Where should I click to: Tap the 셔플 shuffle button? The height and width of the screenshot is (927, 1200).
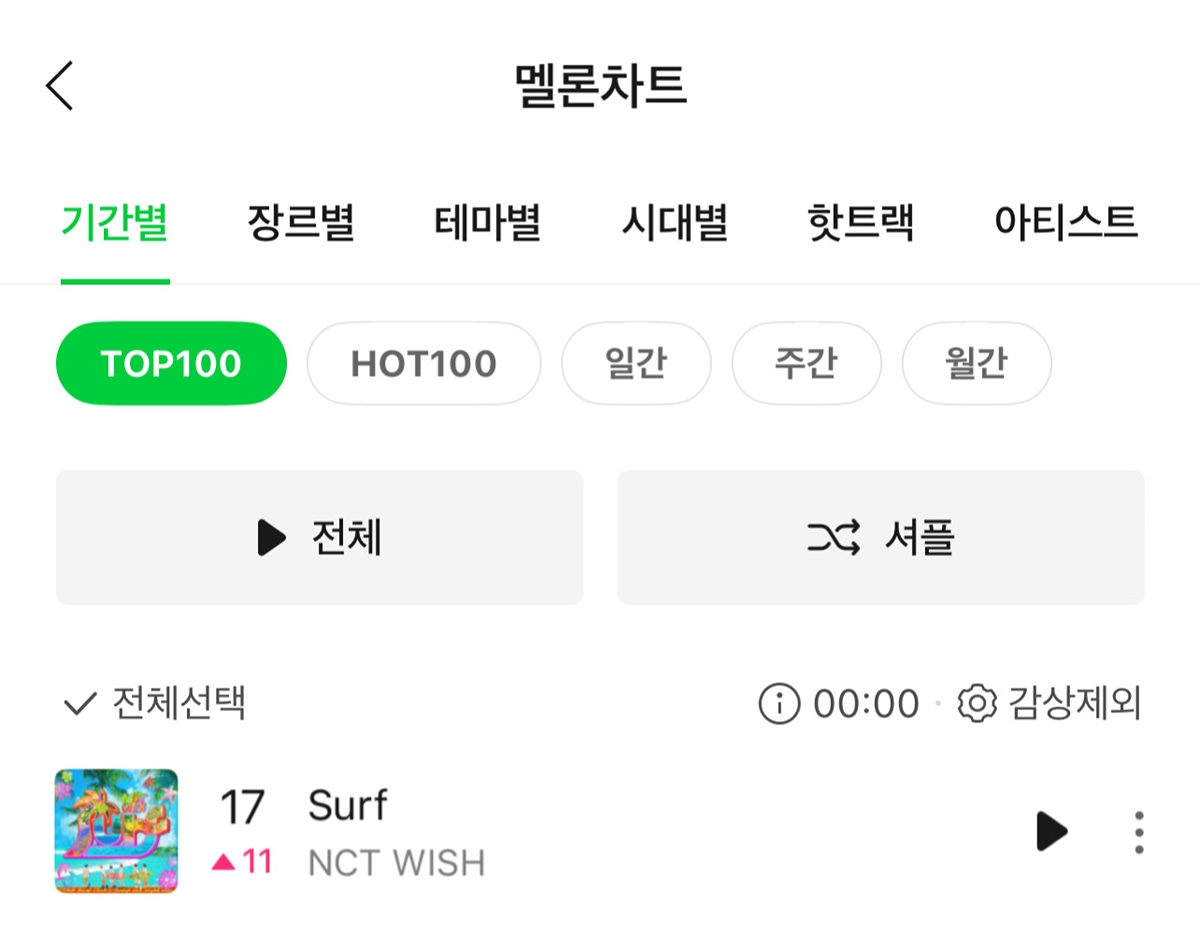pos(880,538)
